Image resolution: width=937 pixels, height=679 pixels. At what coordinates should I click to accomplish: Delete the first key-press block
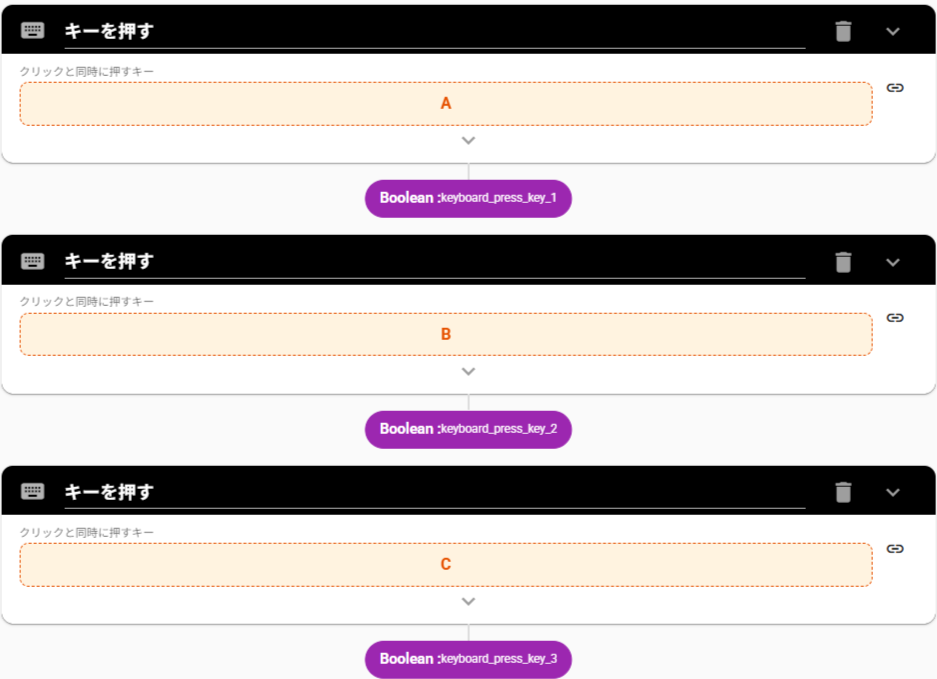click(843, 31)
